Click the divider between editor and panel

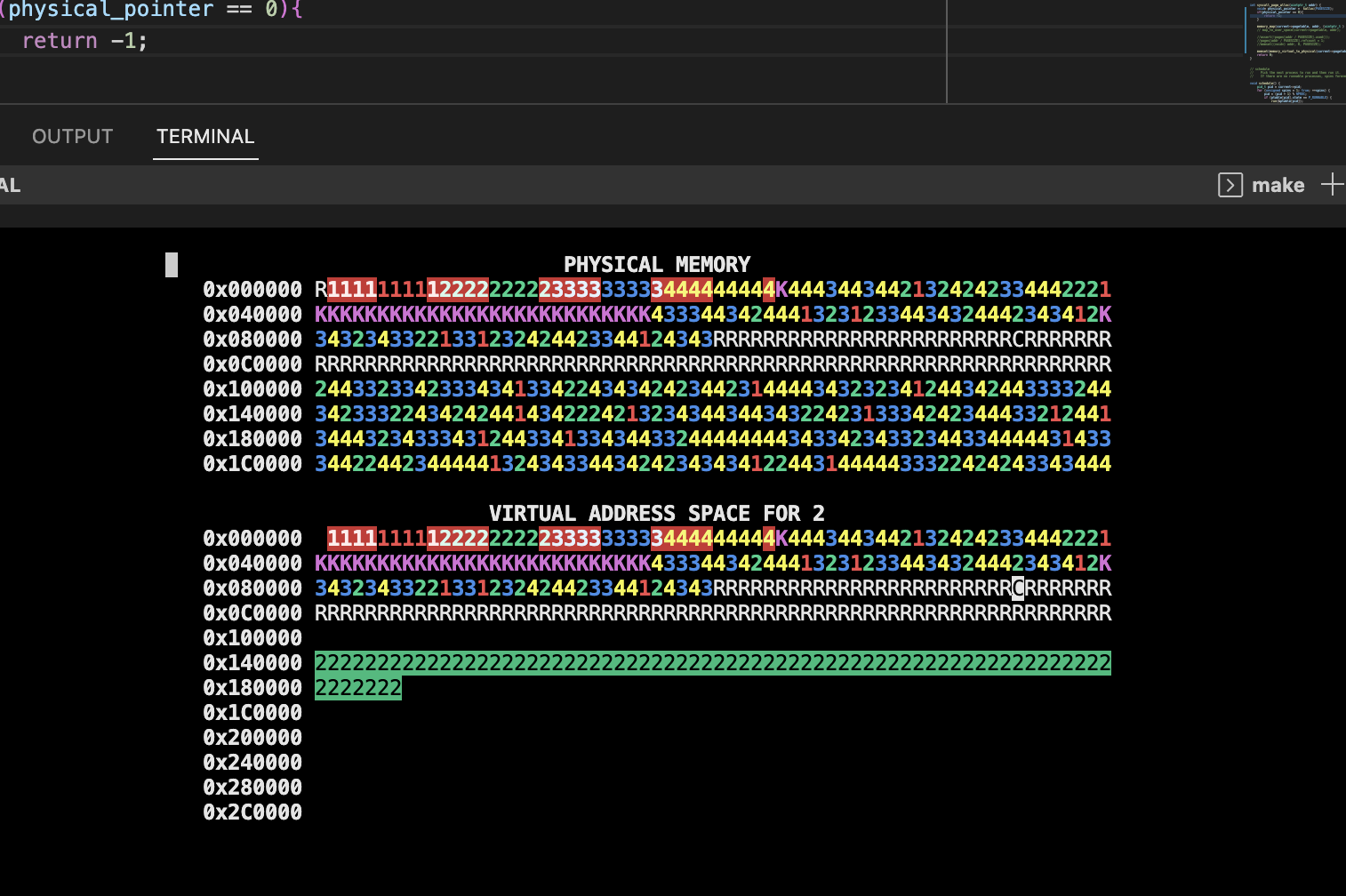pyautogui.click(x=622, y=104)
